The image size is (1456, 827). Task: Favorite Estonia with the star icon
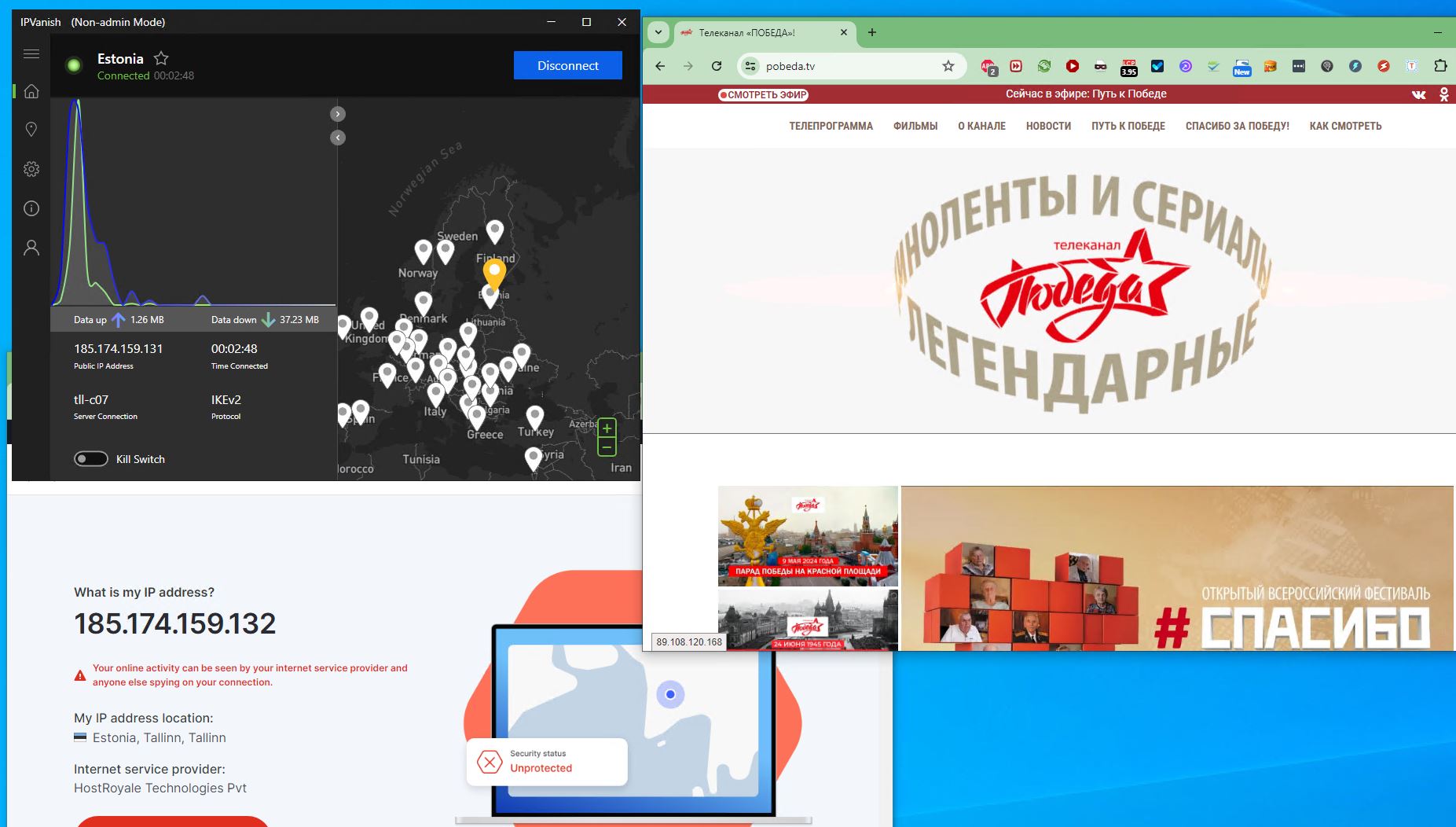[x=161, y=58]
